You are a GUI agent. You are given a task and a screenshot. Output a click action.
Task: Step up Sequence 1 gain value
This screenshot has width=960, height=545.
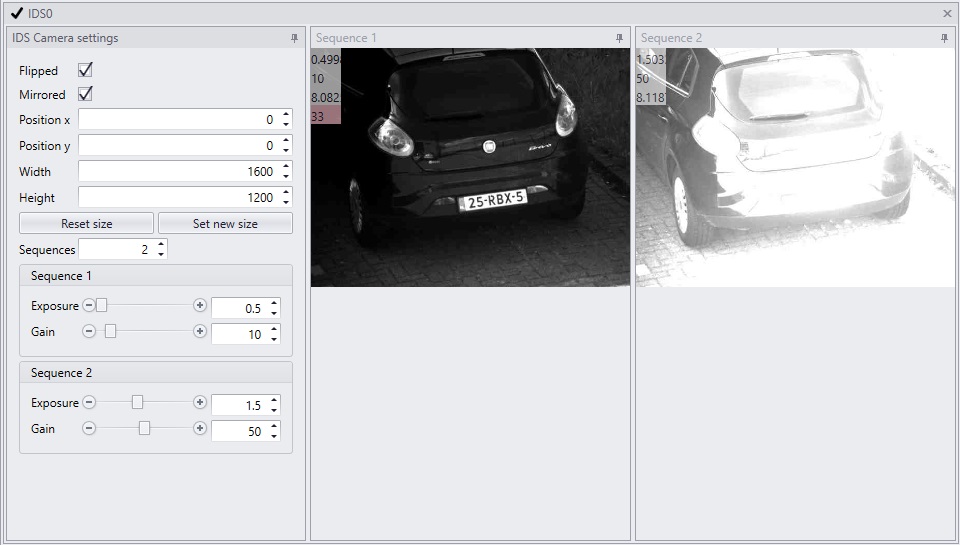tap(274, 329)
